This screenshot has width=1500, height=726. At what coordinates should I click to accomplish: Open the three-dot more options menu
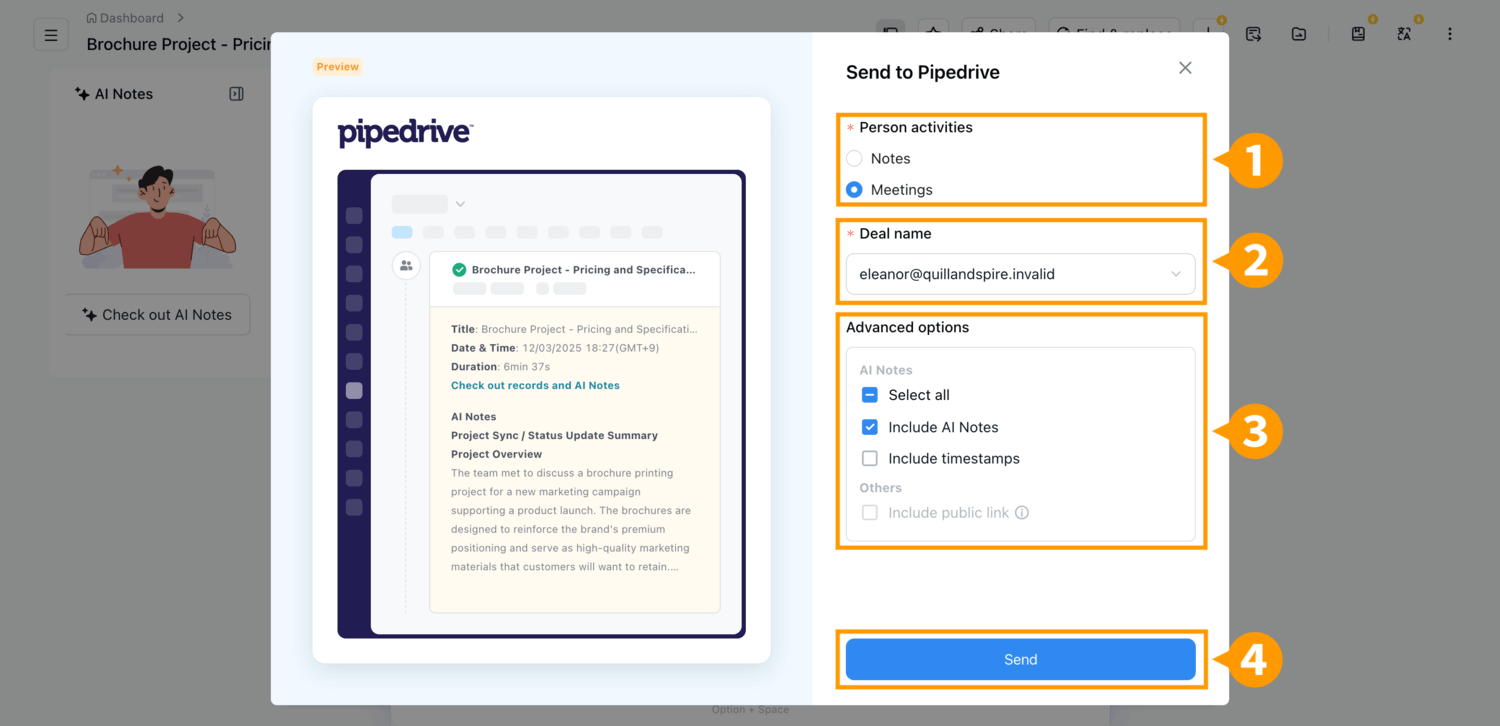point(1450,34)
